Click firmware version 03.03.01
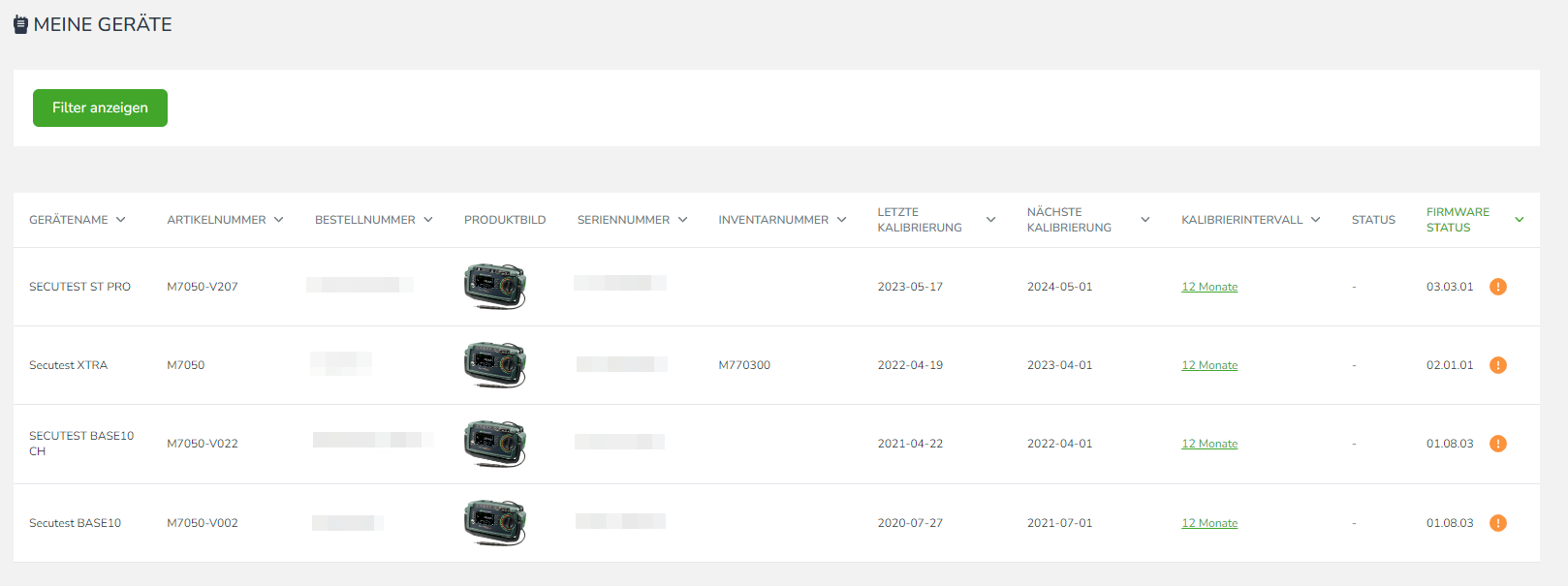This screenshot has height=586, width=1568. pos(1450,287)
